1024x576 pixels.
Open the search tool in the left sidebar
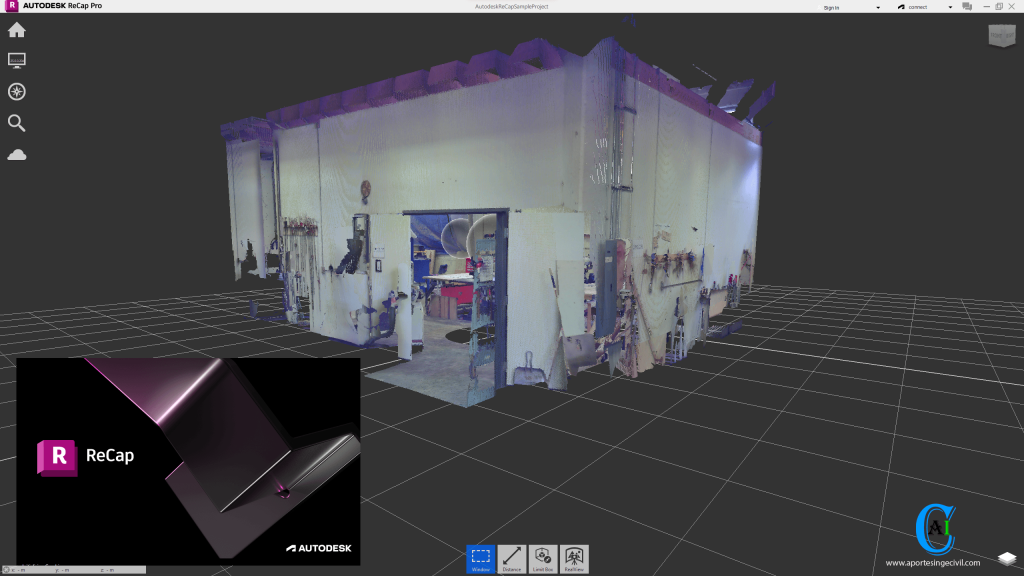(17, 123)
